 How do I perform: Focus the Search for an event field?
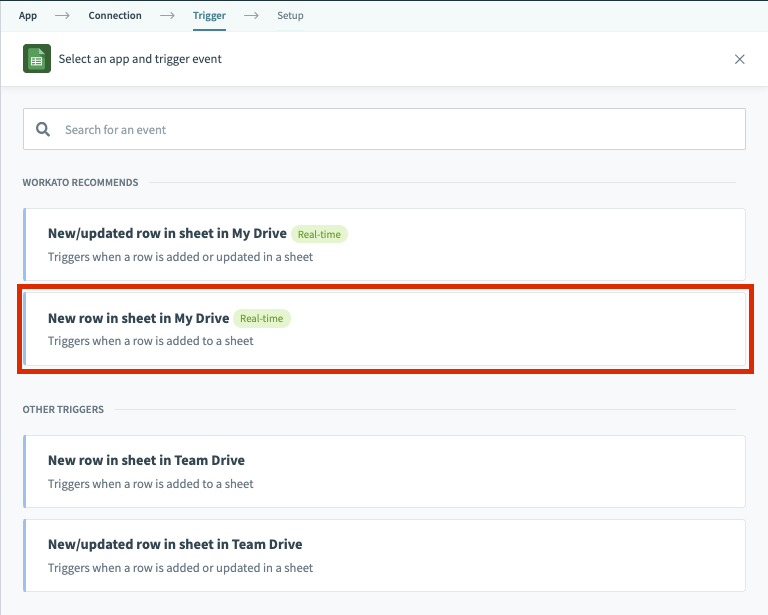400,129
